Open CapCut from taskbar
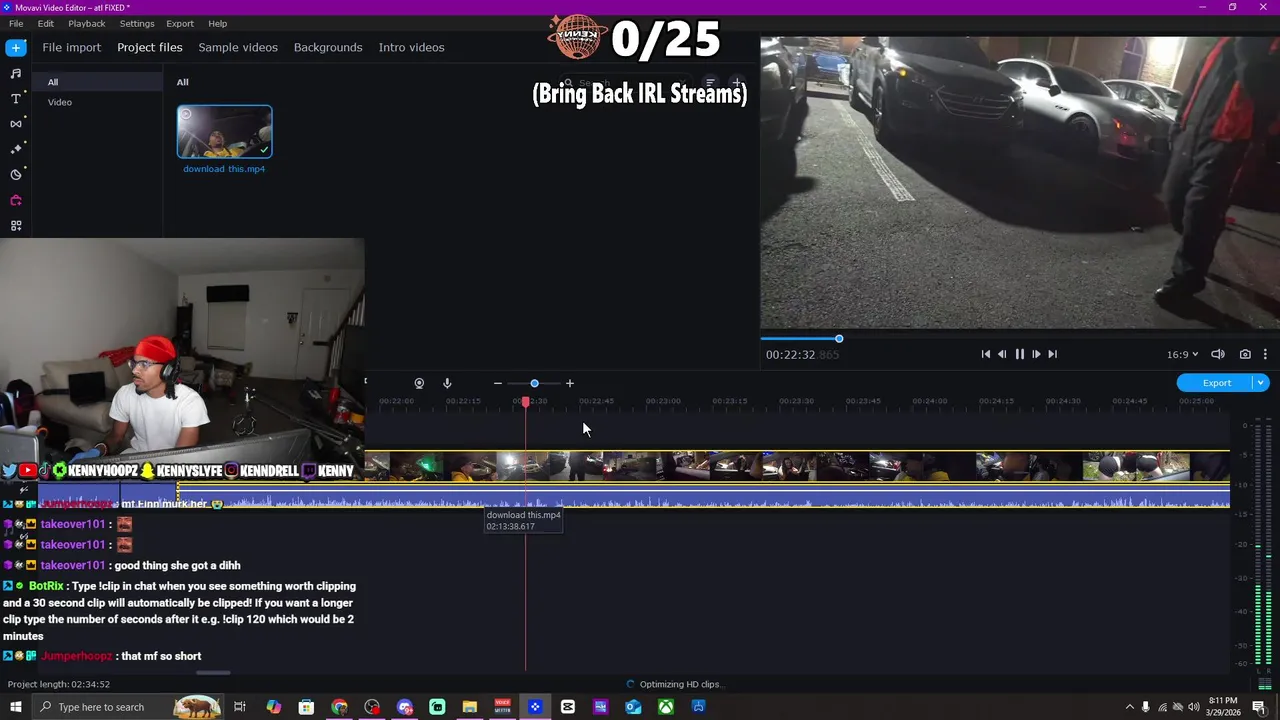Screen dimensions: 1280x720 tap(568, 707)
